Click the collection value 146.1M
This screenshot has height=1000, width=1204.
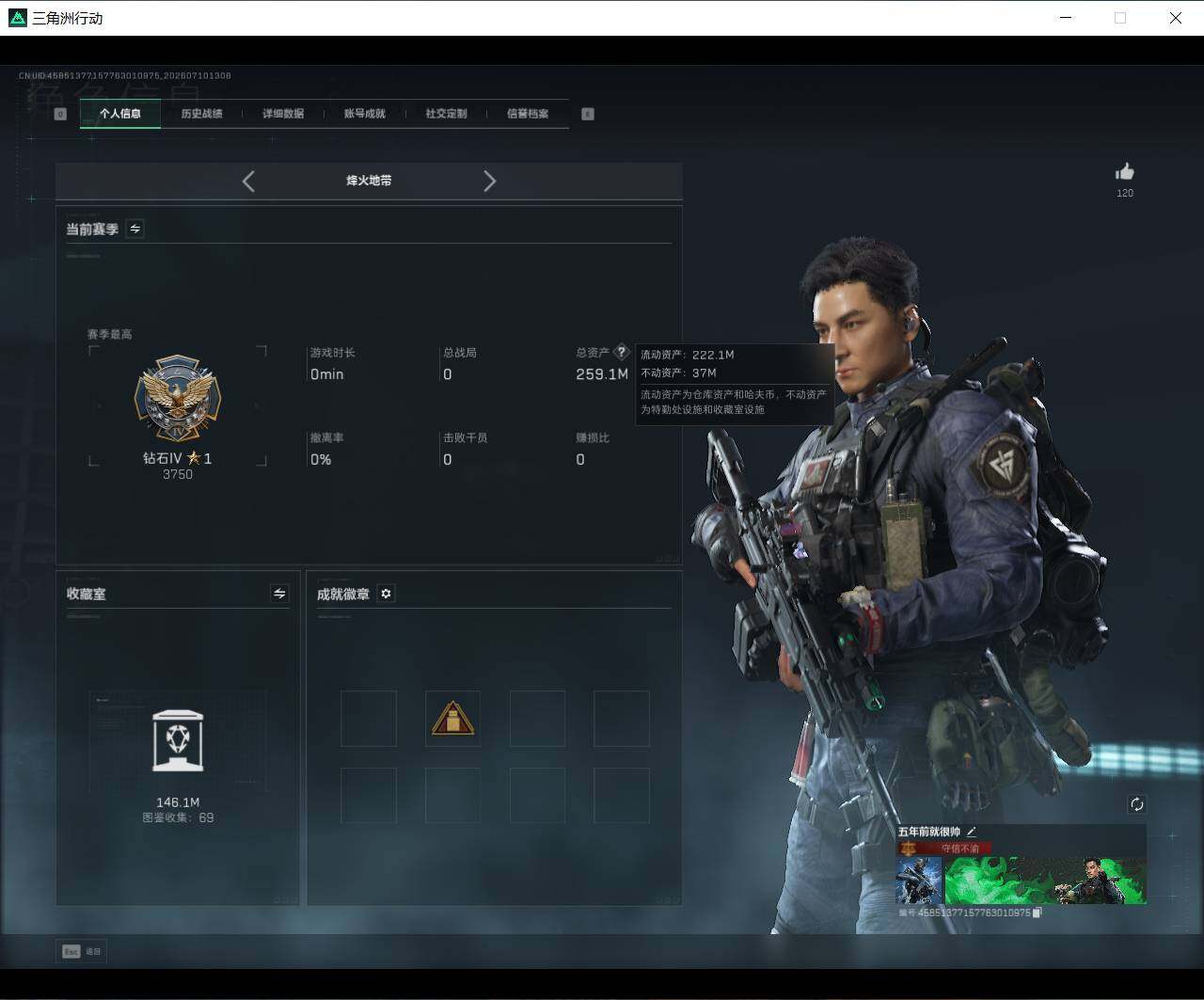178,802
